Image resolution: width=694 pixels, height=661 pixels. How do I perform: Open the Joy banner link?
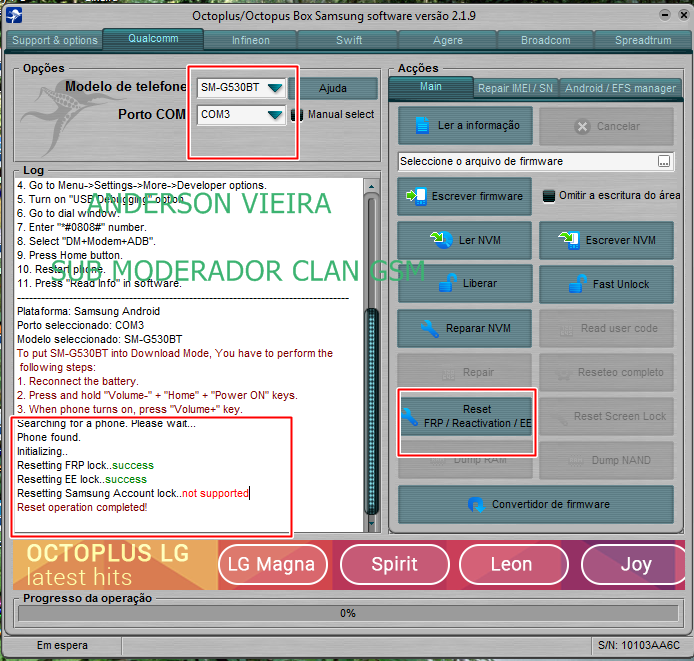click(x=634, y=564)
